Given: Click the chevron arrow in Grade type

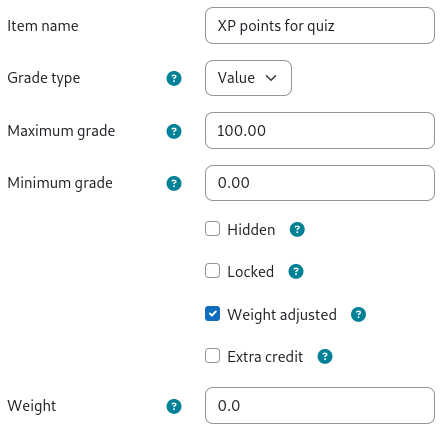Looking at the screenshot, I should 271,78.
